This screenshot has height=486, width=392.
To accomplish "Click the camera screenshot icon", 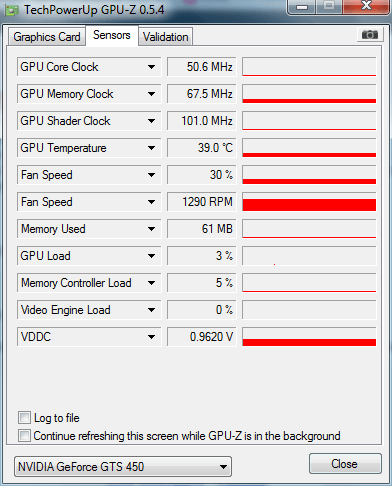I will 370,34.
